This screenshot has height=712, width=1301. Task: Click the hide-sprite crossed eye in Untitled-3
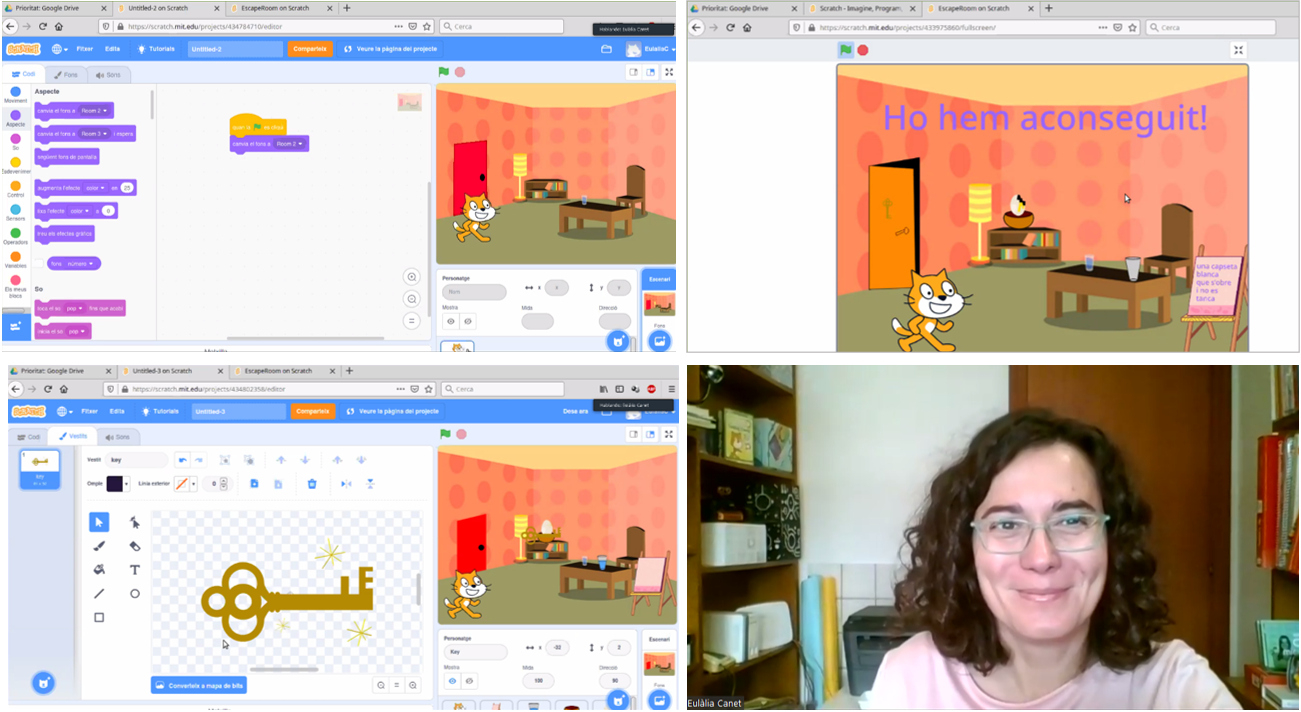(470, 681)
